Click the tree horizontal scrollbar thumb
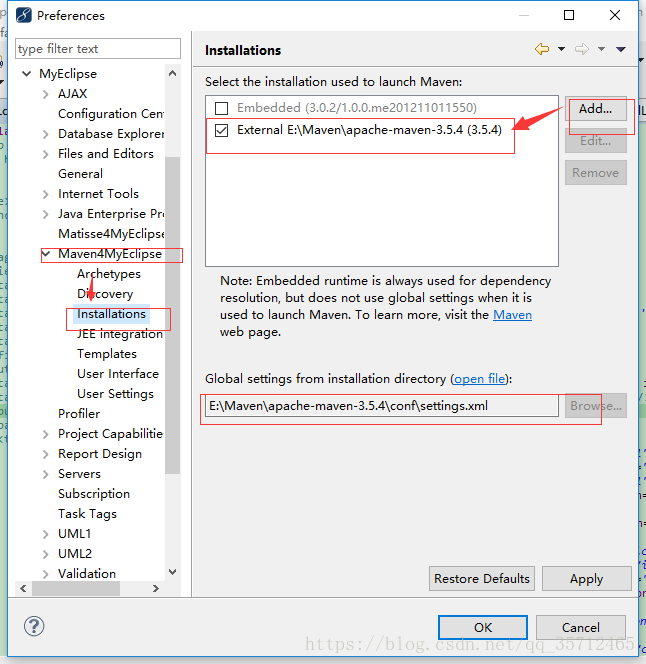The height and width of the screenshot is (664, 646). tap(76, 589)
